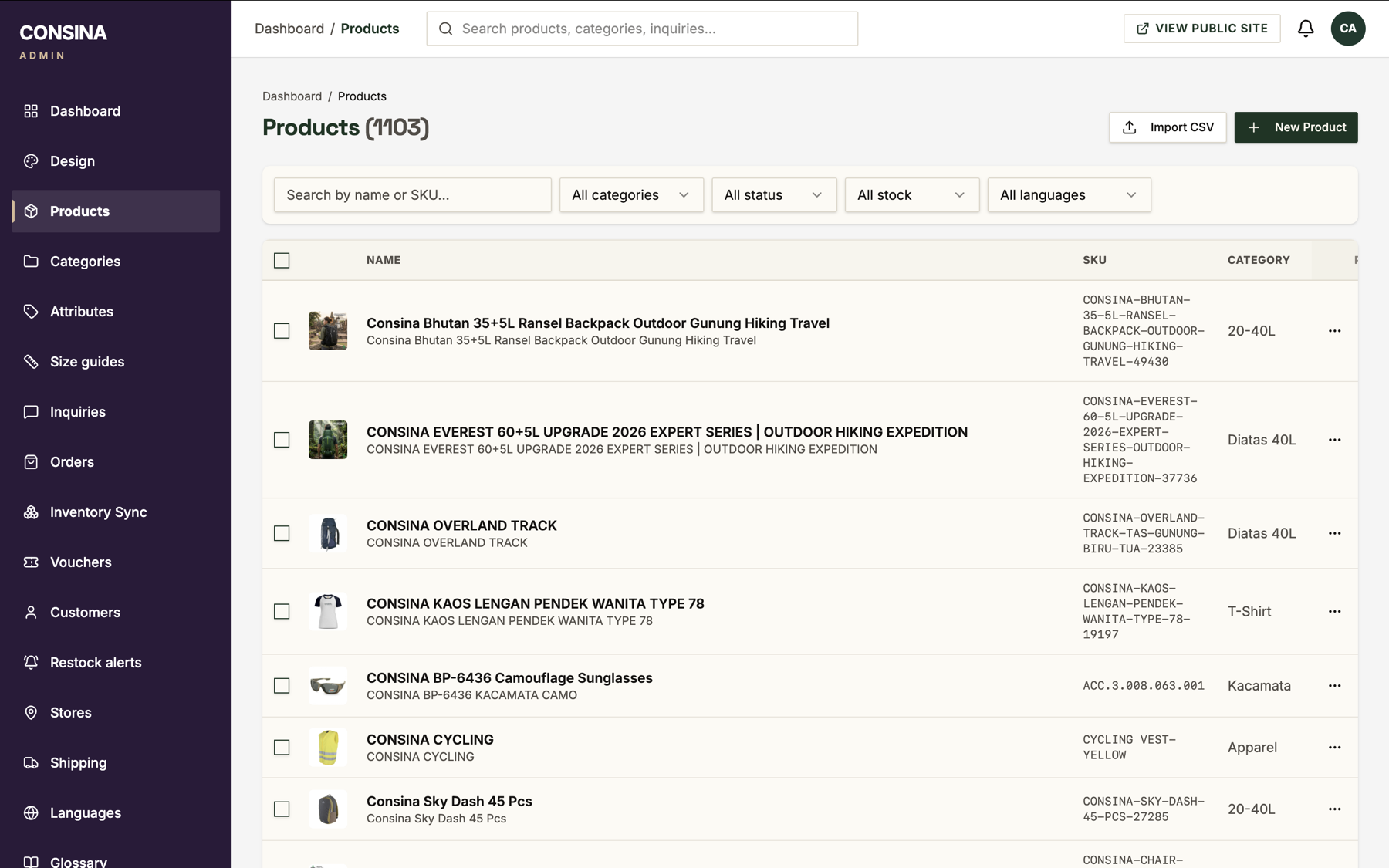
Task: Click the yellow CONSINA CYCLING vest thumbnail
Action: pos(328,748)
